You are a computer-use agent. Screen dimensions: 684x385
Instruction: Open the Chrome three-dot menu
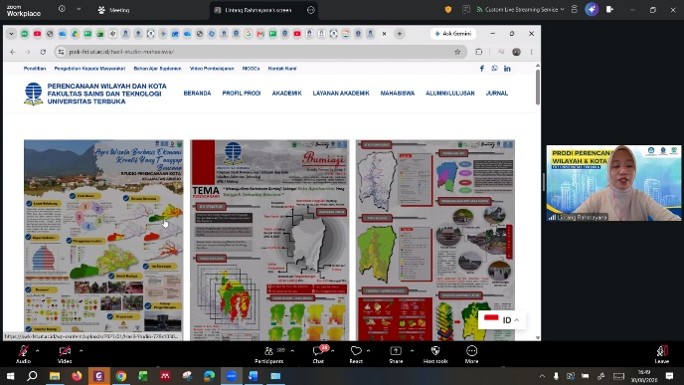point(531,52)
